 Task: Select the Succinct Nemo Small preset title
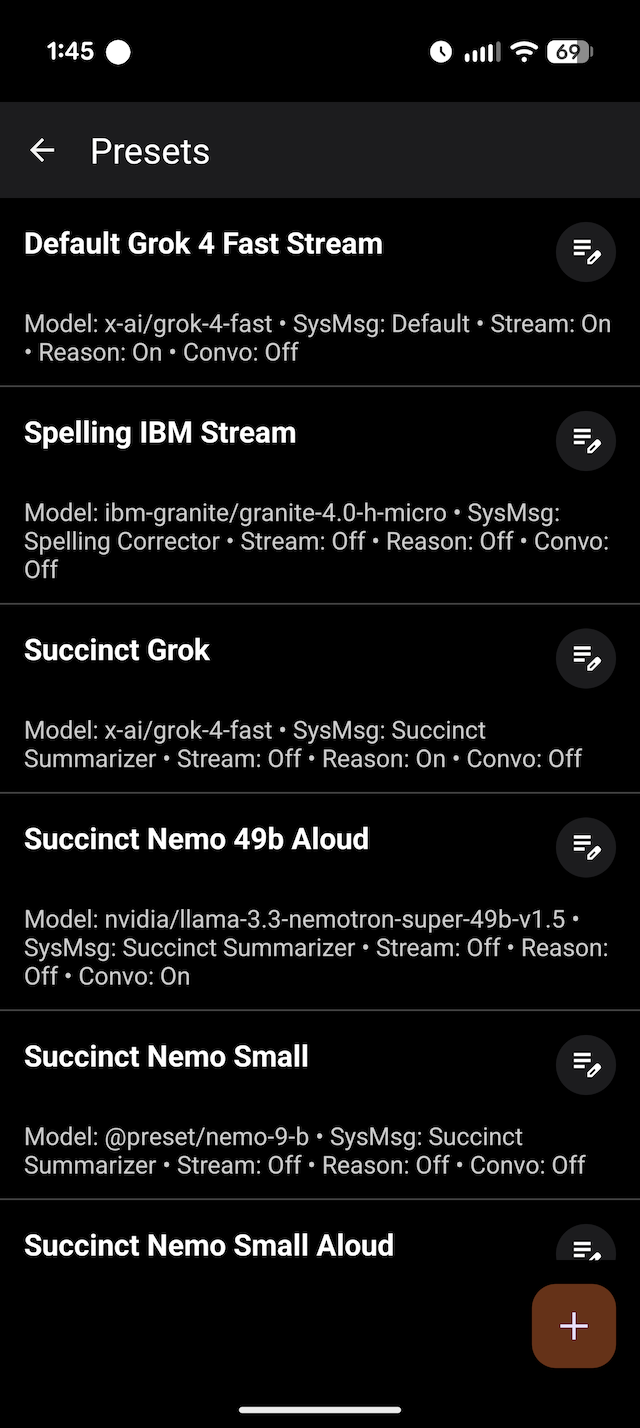click(x=166, y=1057)
